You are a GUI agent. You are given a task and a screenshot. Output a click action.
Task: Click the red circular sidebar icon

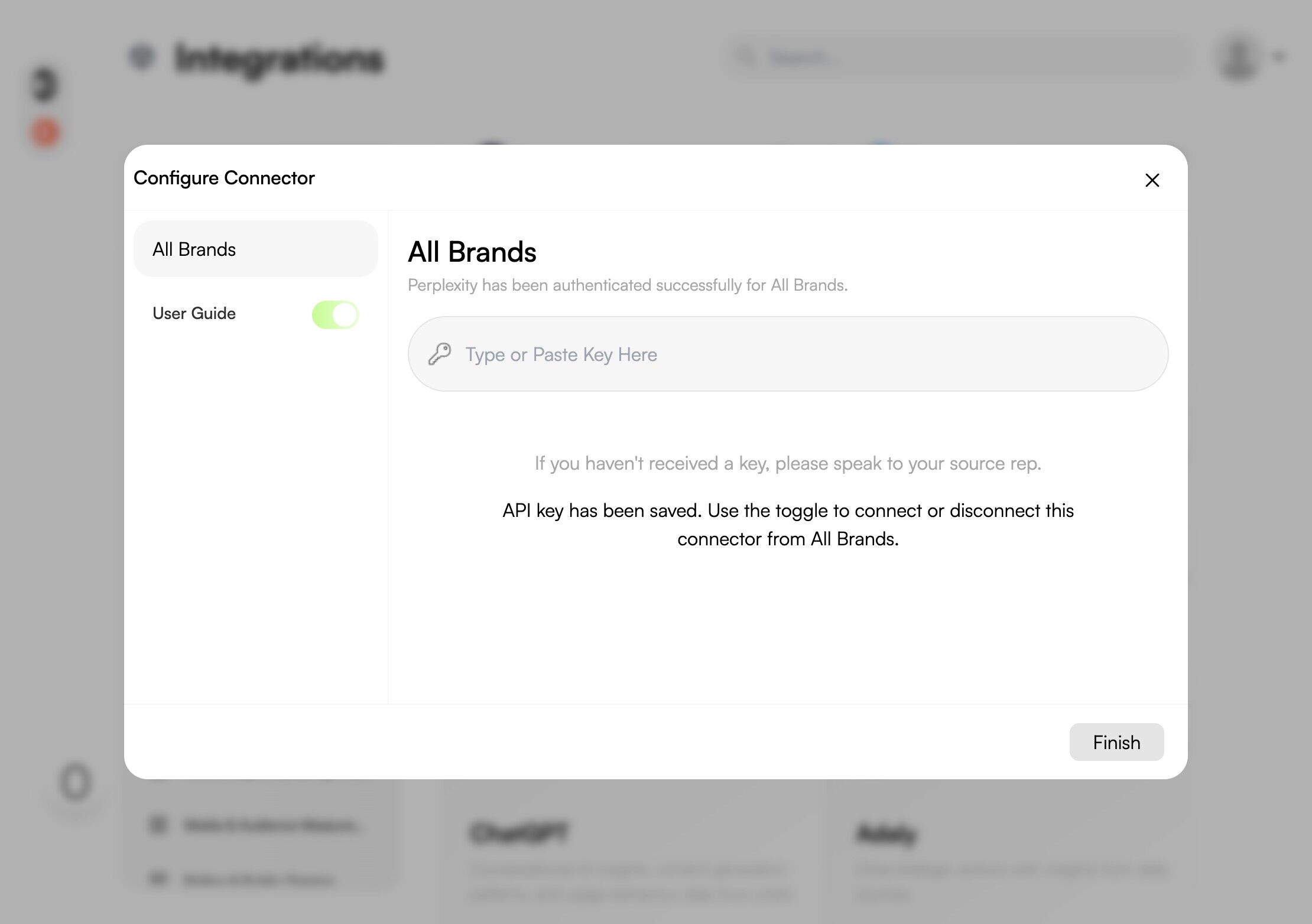pos(46,132)
